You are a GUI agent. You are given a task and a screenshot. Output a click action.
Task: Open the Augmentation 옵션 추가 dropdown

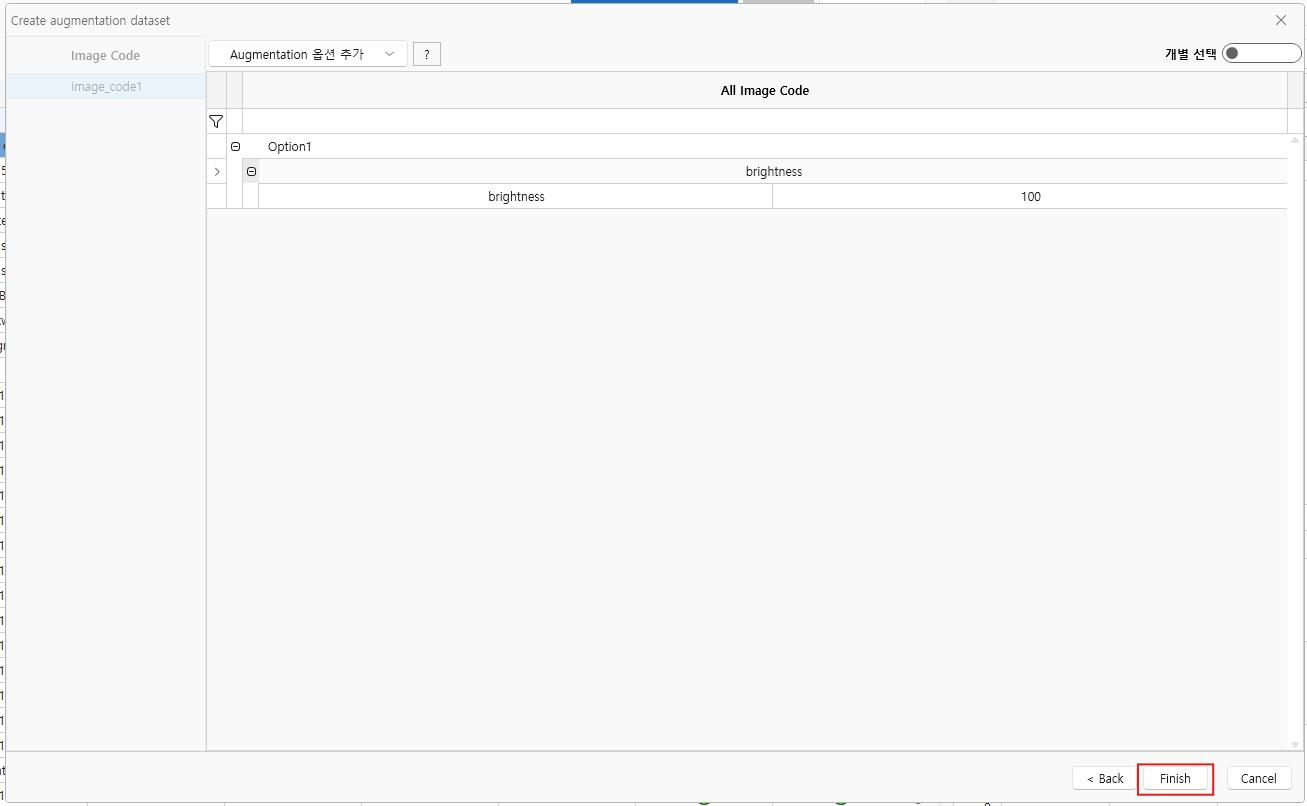(x=308, y=55)
